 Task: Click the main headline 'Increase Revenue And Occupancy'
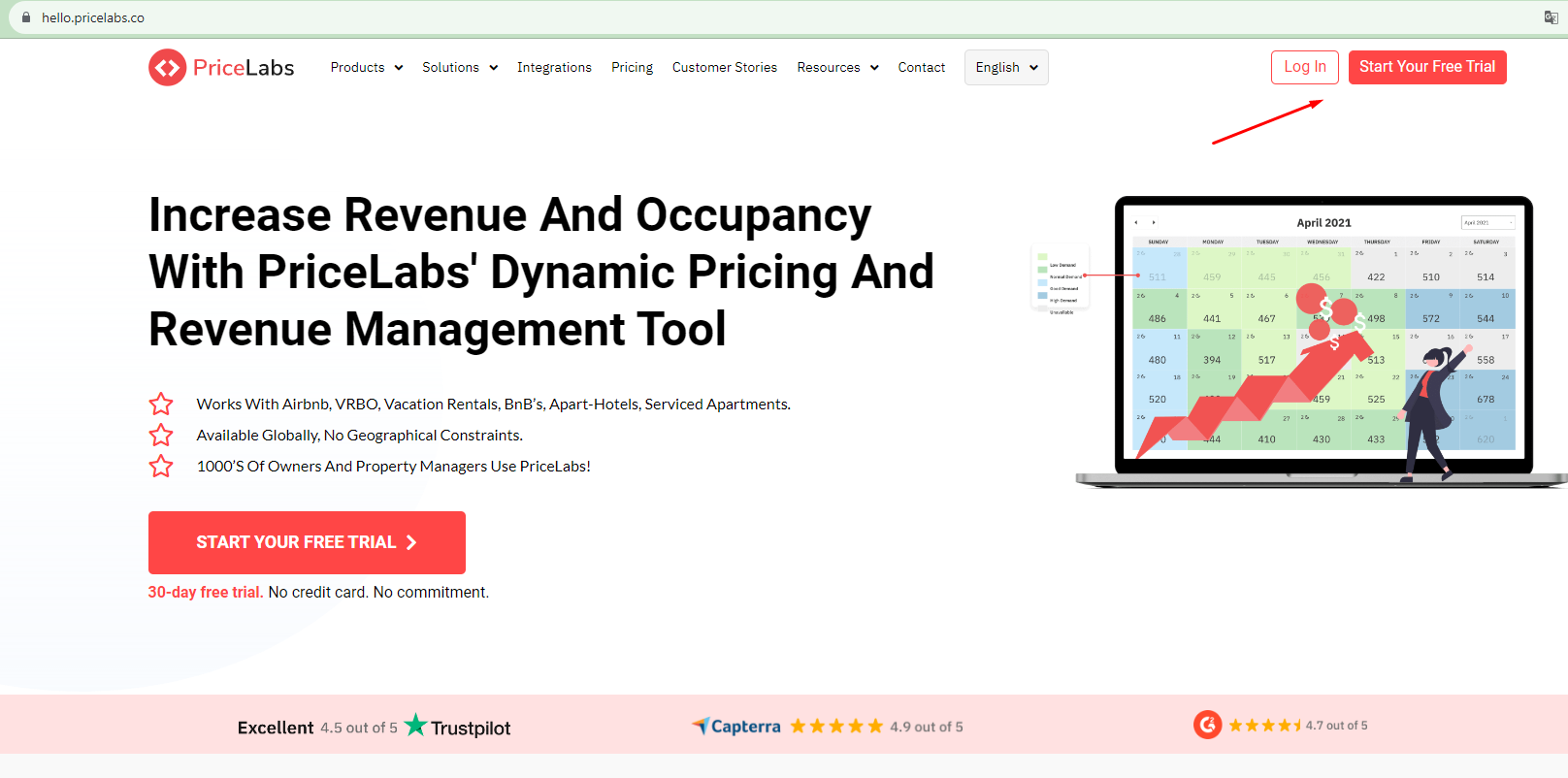click(x=510, y=214)
